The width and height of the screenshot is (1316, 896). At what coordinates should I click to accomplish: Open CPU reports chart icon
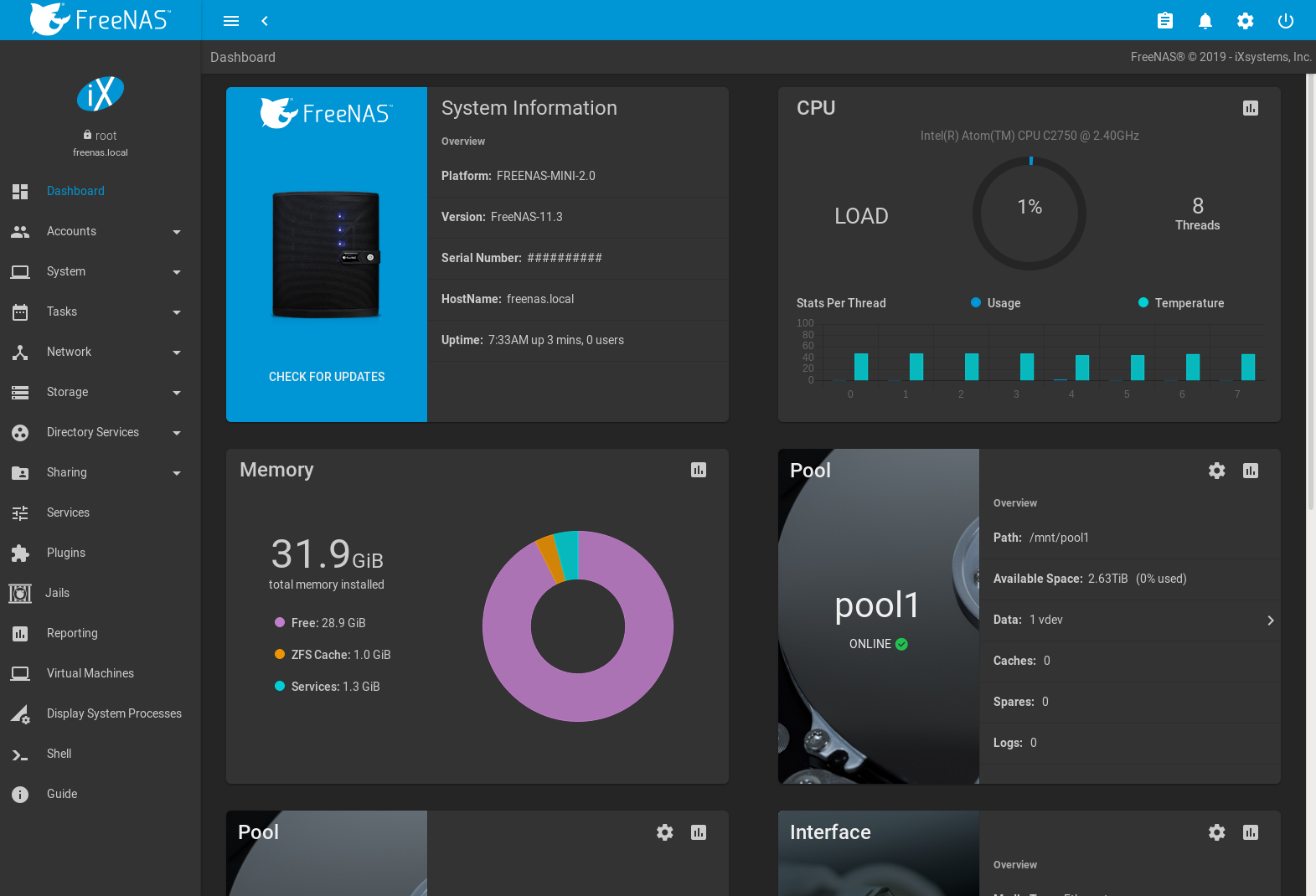[1251, 108]
